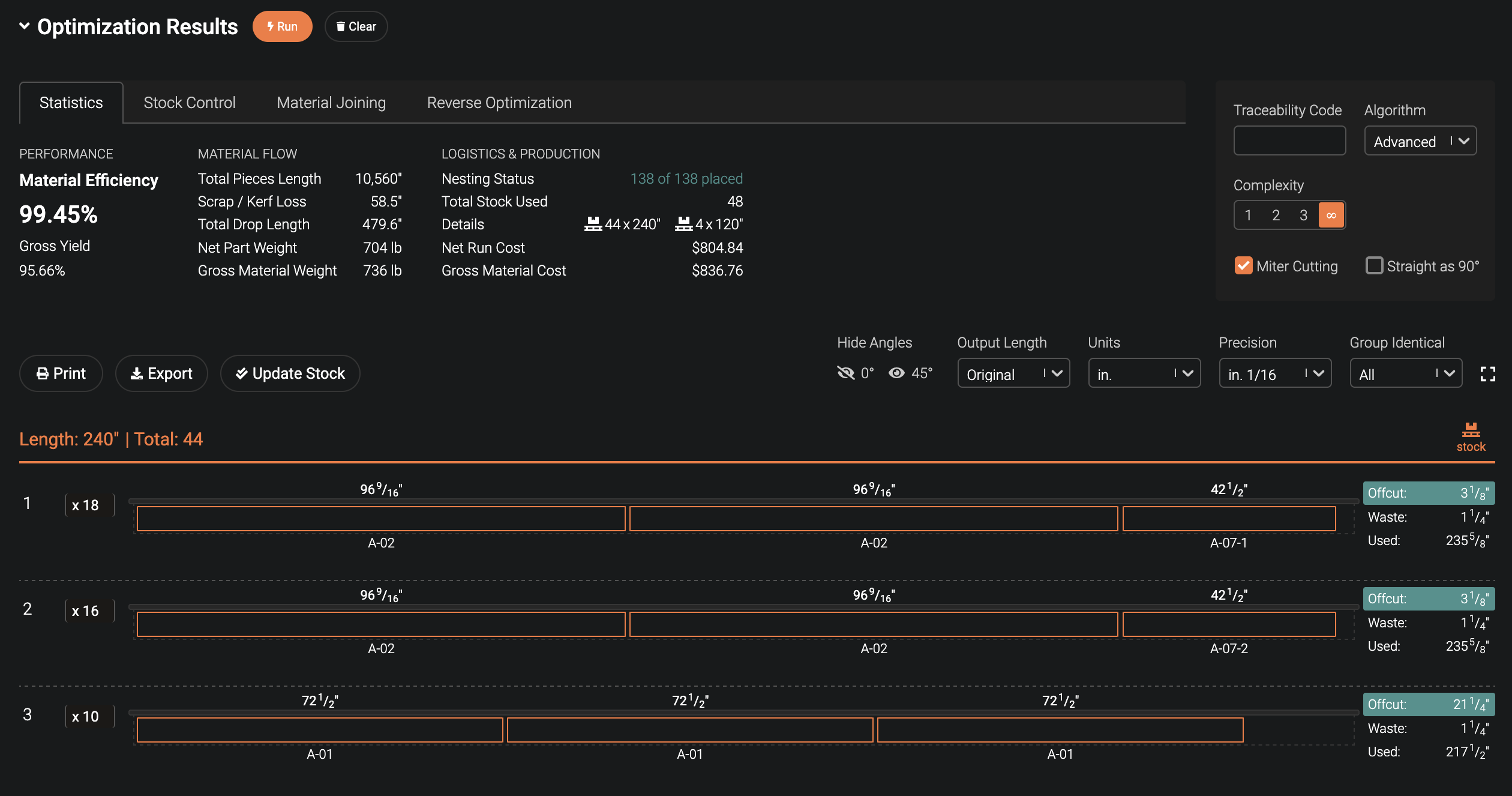Switch to the Statistics tab
The height and width of the screenshot is (796, 1512).
tap(71, 103)
